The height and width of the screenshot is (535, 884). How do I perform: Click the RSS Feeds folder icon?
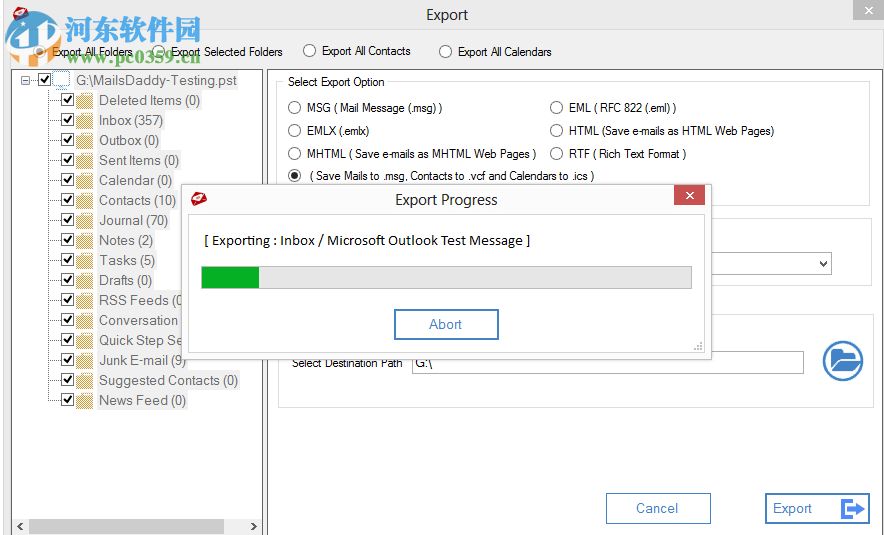click(85, 300)
